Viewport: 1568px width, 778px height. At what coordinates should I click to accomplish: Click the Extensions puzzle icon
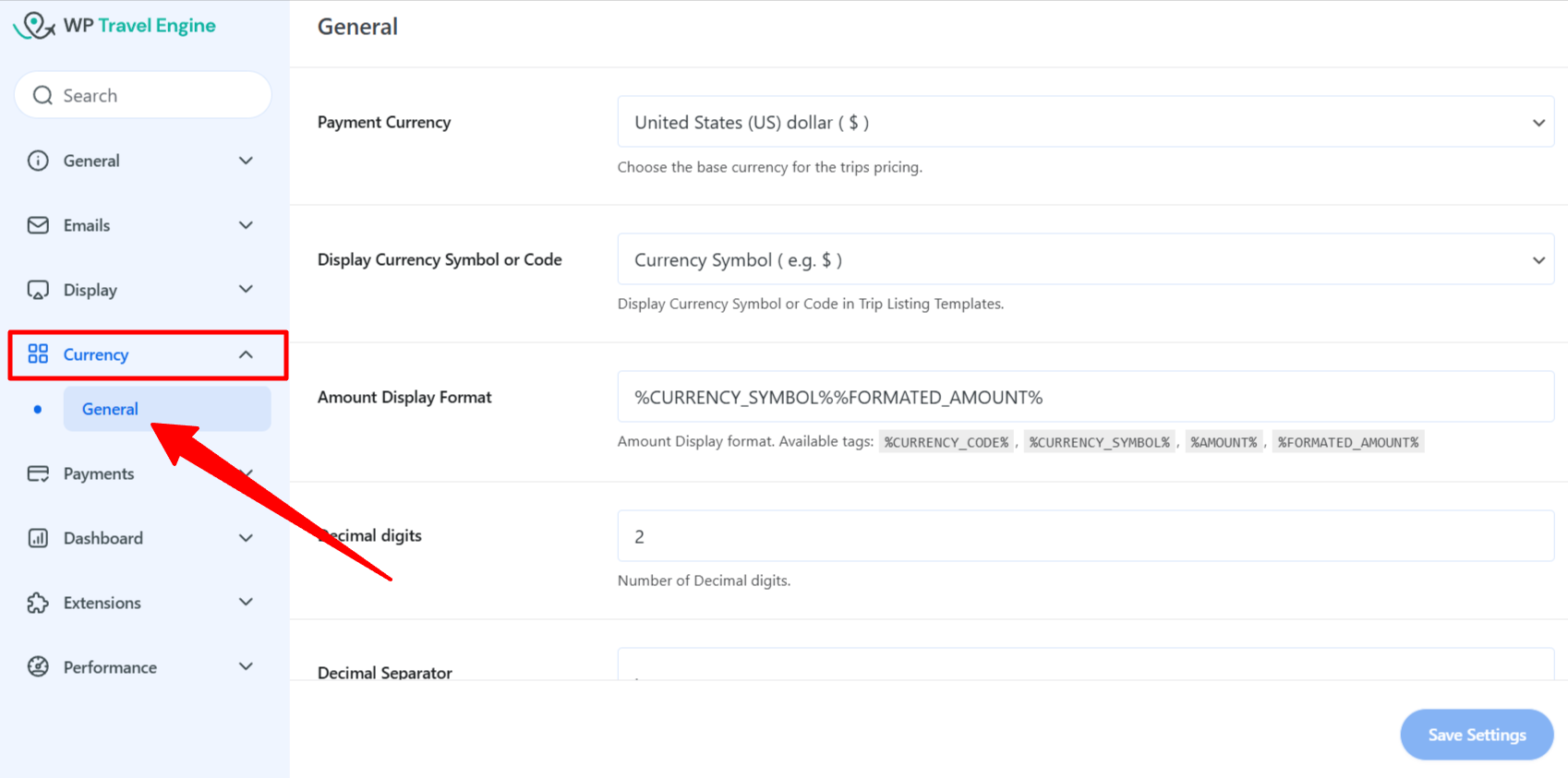pyautogui.click(x=37, y=603)
